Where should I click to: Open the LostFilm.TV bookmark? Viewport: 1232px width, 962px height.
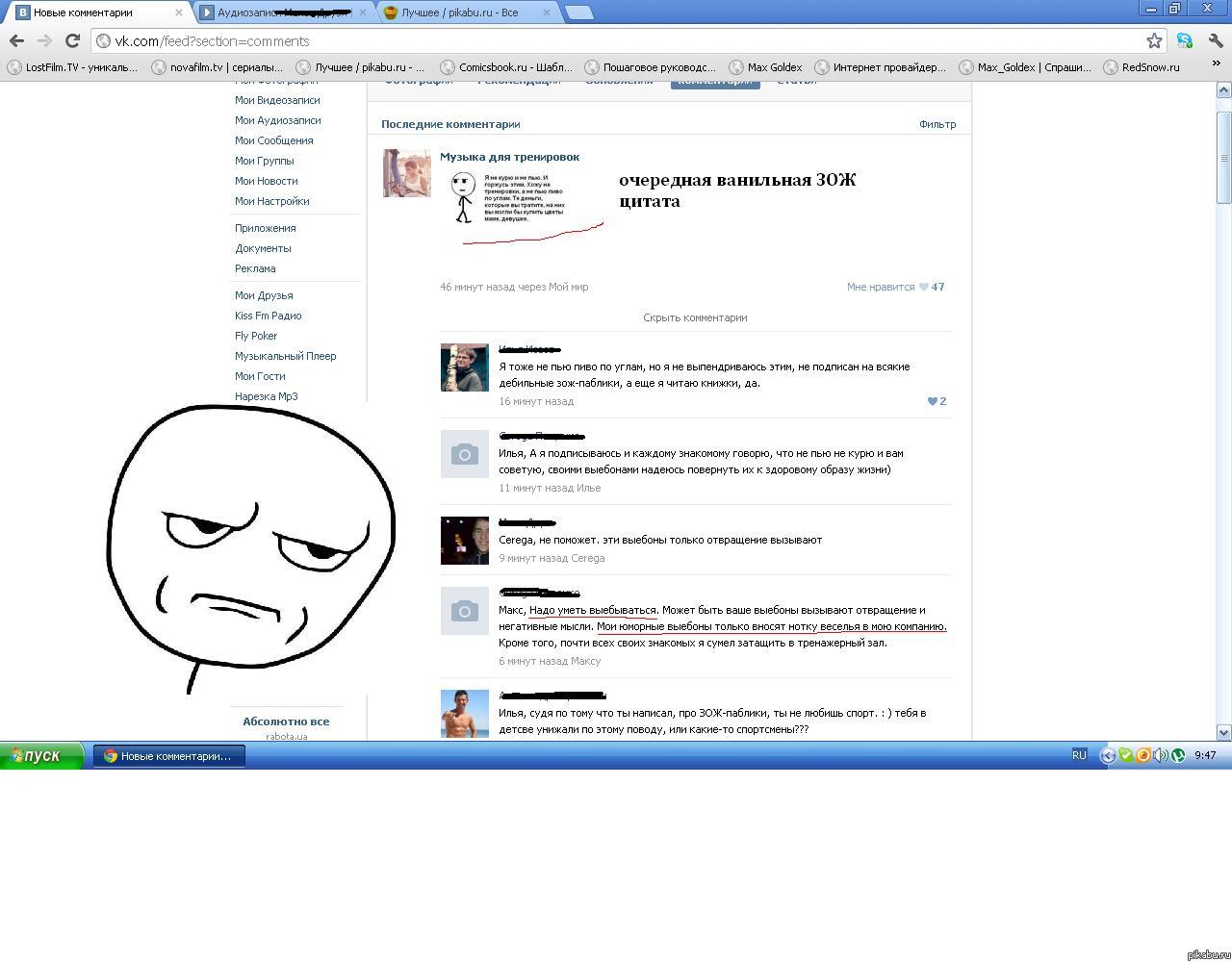click(x=72, y=67)
